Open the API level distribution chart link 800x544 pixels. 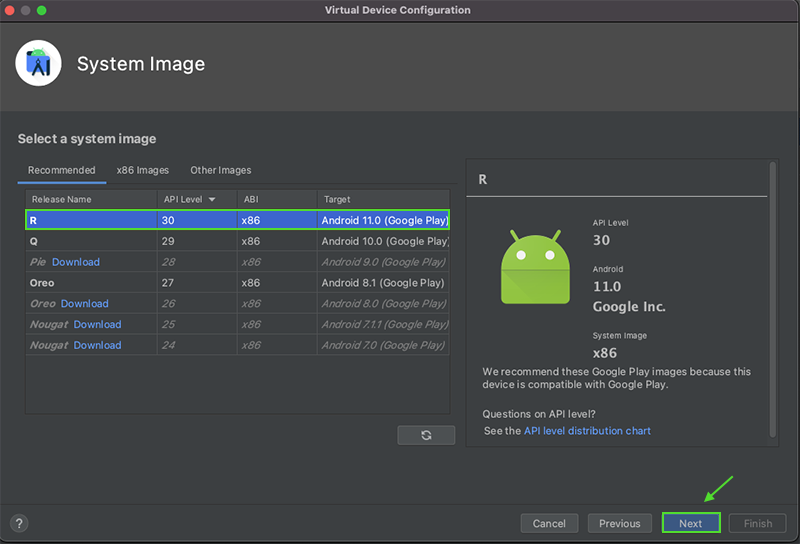tap(587, 431)
